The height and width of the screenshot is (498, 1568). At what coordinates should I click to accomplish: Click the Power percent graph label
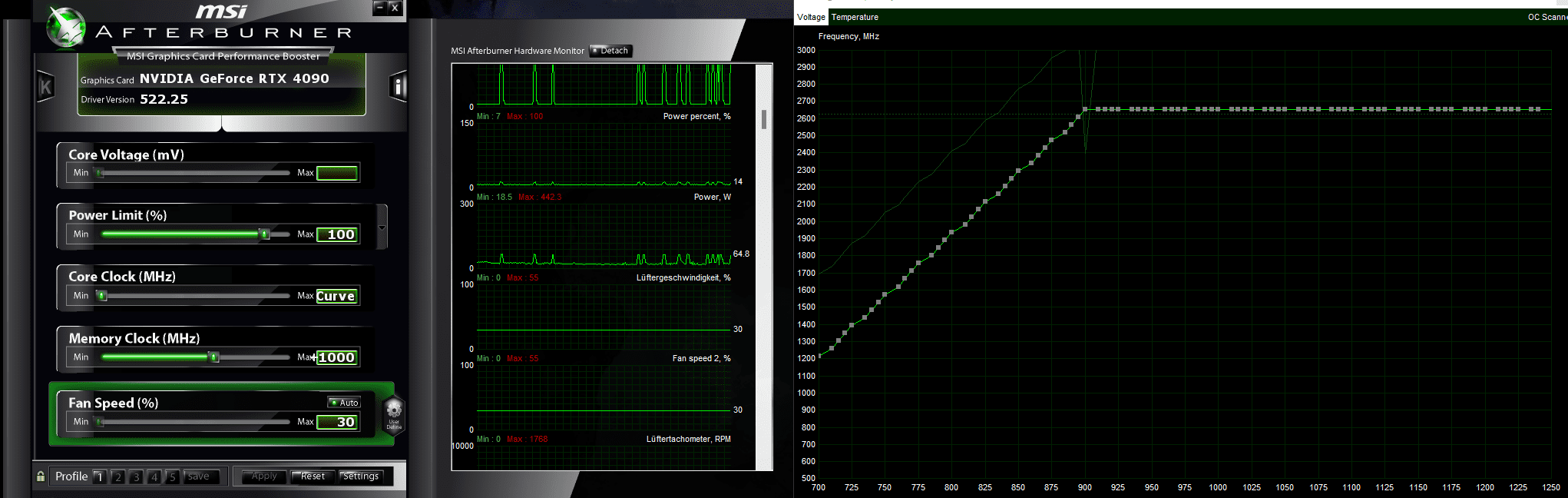696,116
